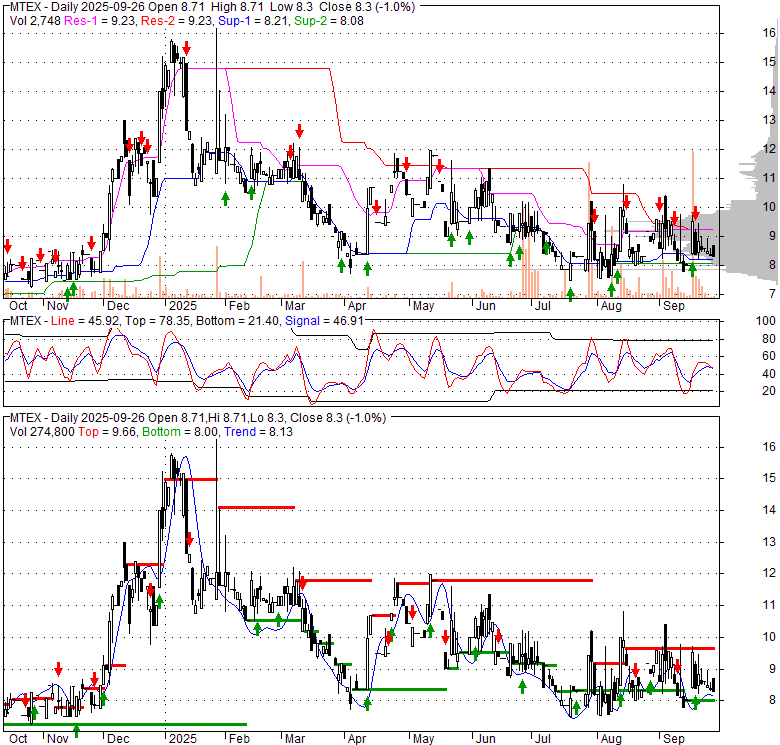Click the 40 label on oscillator axis
This screenshot has width=780, height=745.
pyautogui.click(x=769, y=373)
